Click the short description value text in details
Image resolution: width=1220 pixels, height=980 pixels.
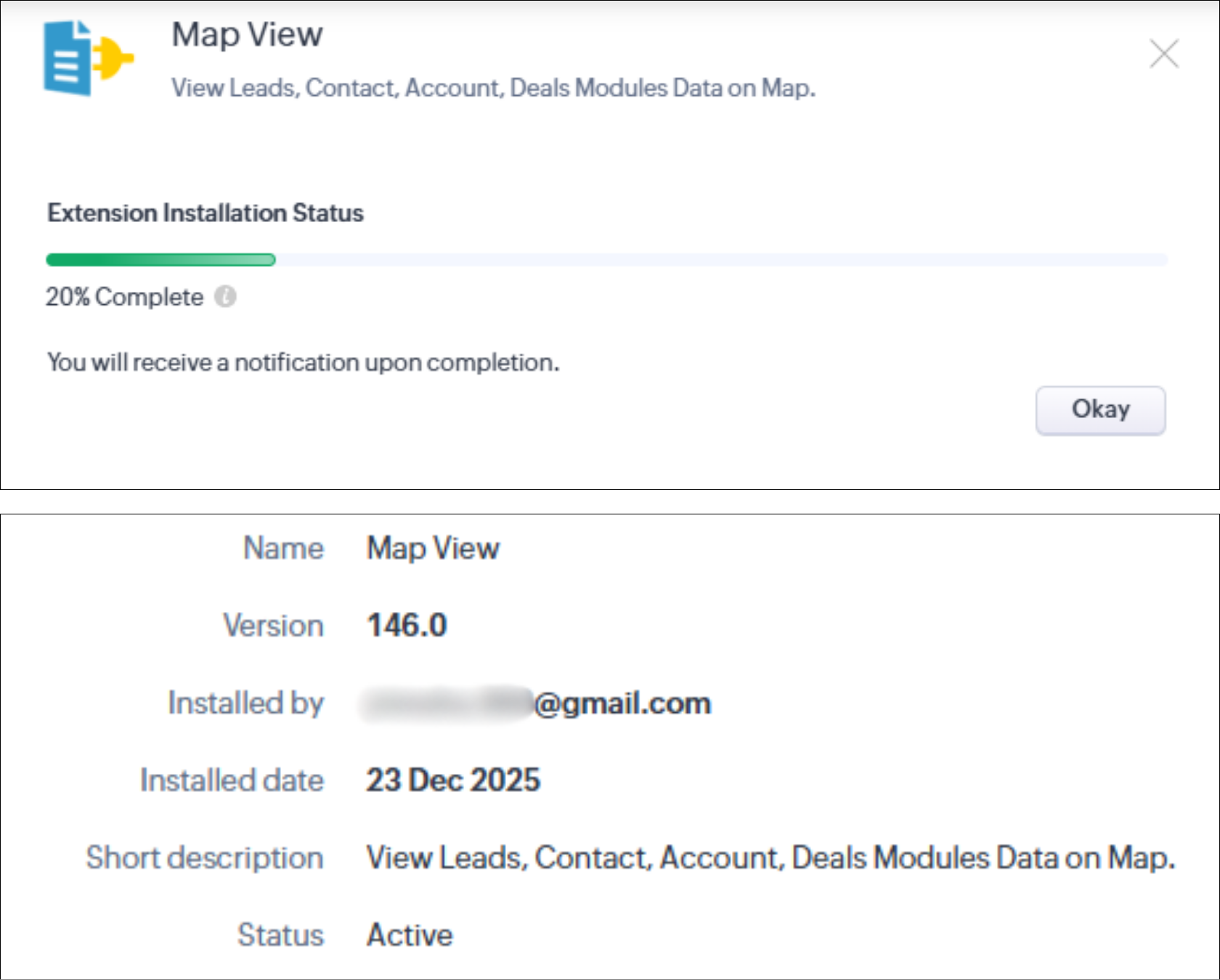[770, 857]
